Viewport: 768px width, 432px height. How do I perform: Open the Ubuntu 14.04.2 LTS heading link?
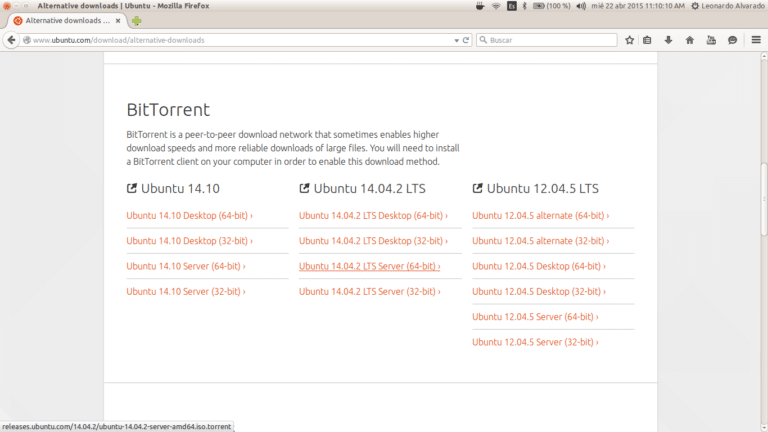[369, 189]
